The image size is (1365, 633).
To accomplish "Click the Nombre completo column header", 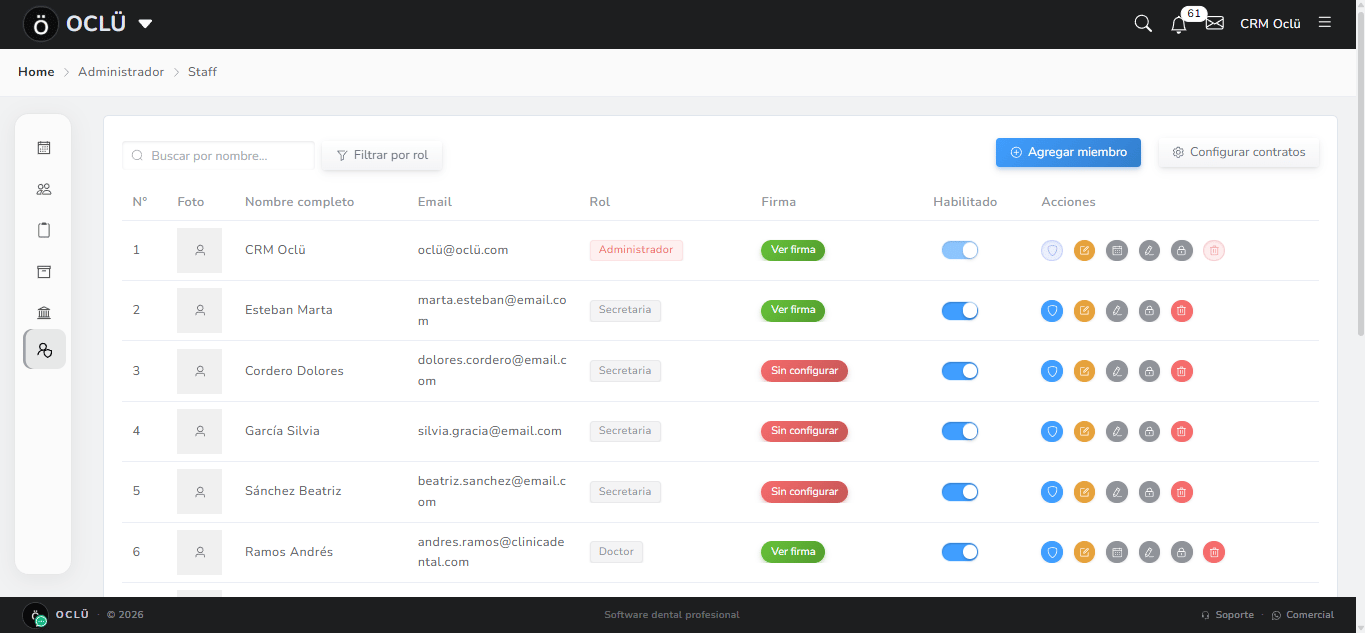I will 300,202.
